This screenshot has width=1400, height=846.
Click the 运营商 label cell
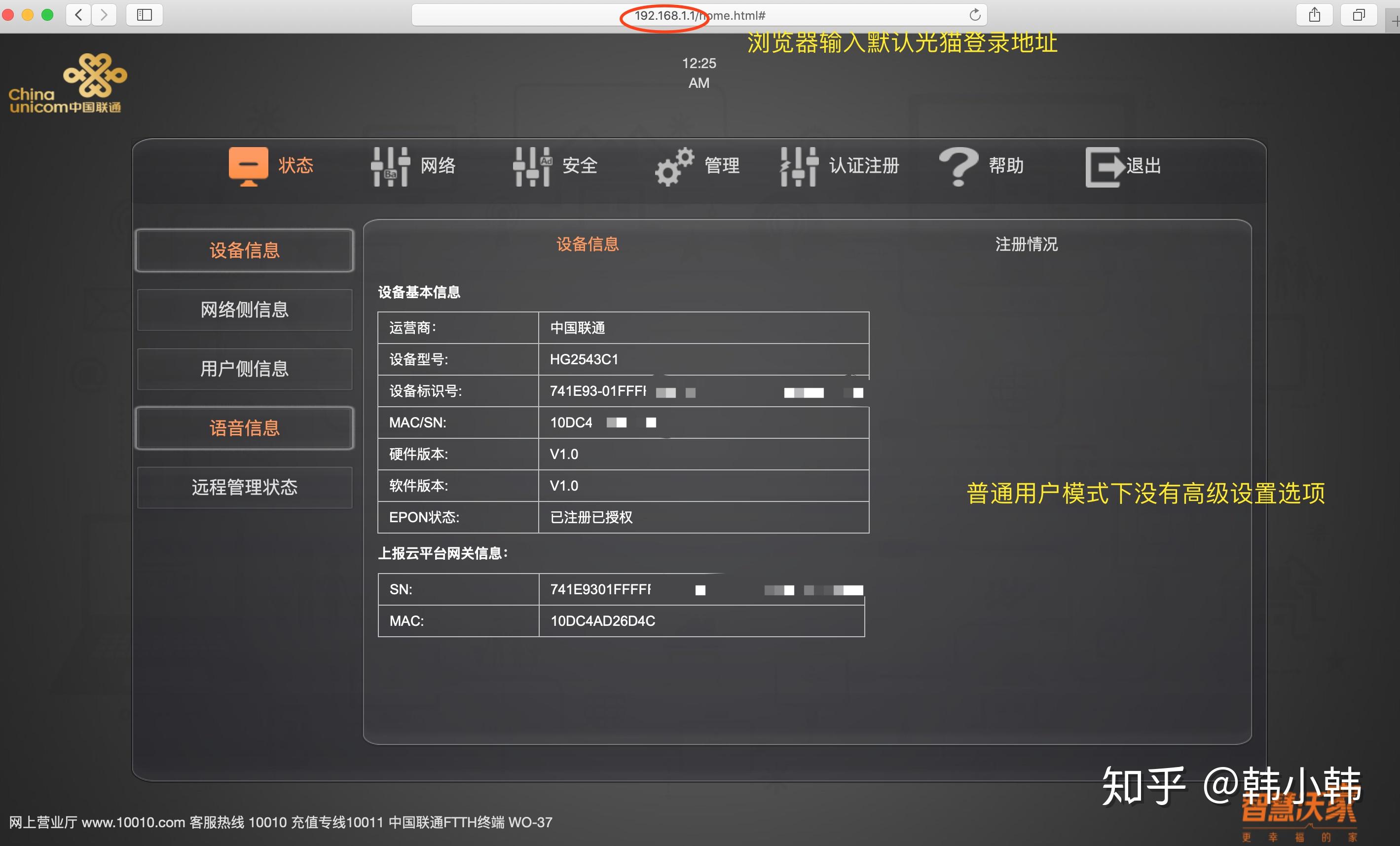click(x=458, y=327)
